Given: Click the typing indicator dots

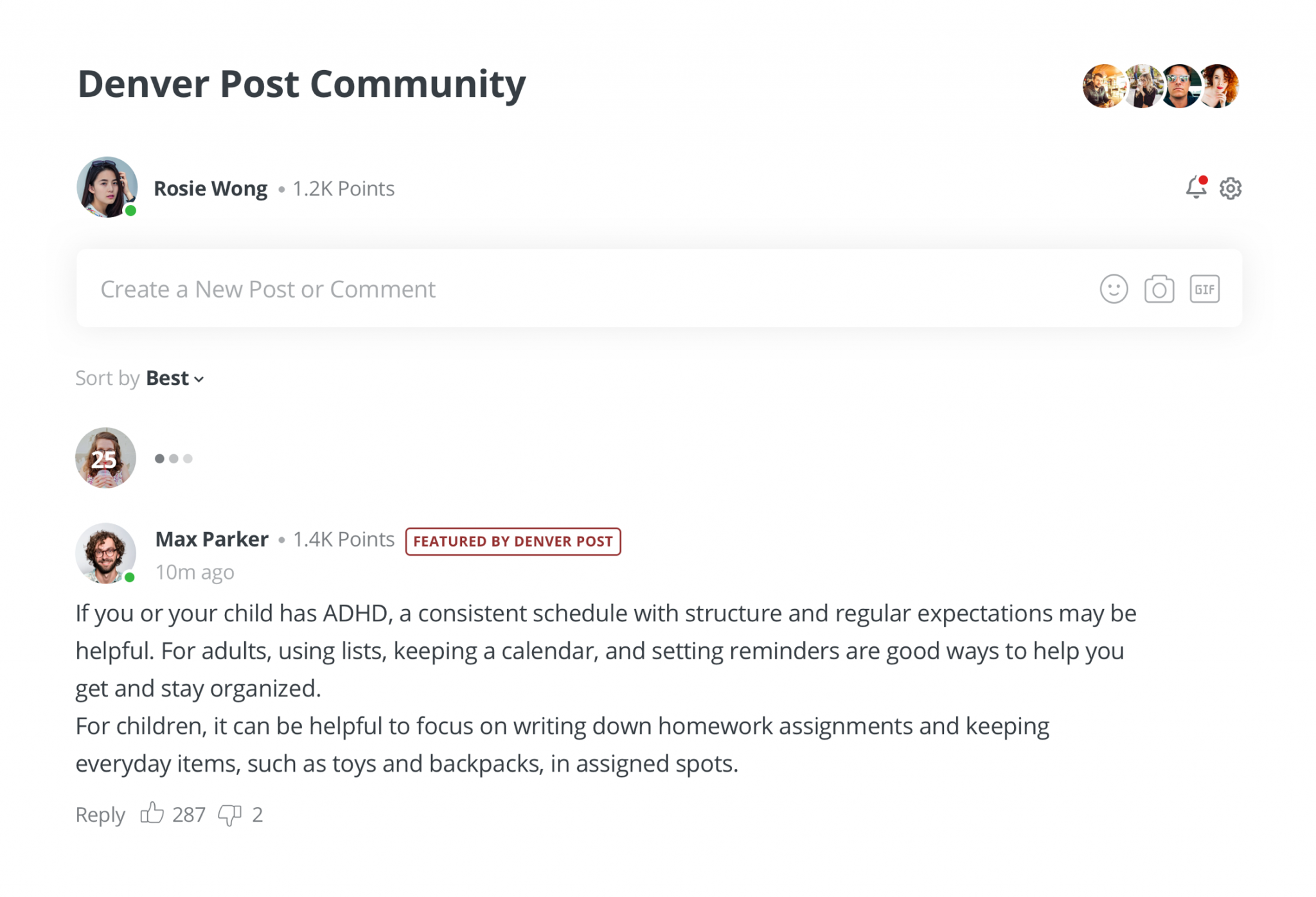Looking at the screenshot, I should (x=173, y=459).
